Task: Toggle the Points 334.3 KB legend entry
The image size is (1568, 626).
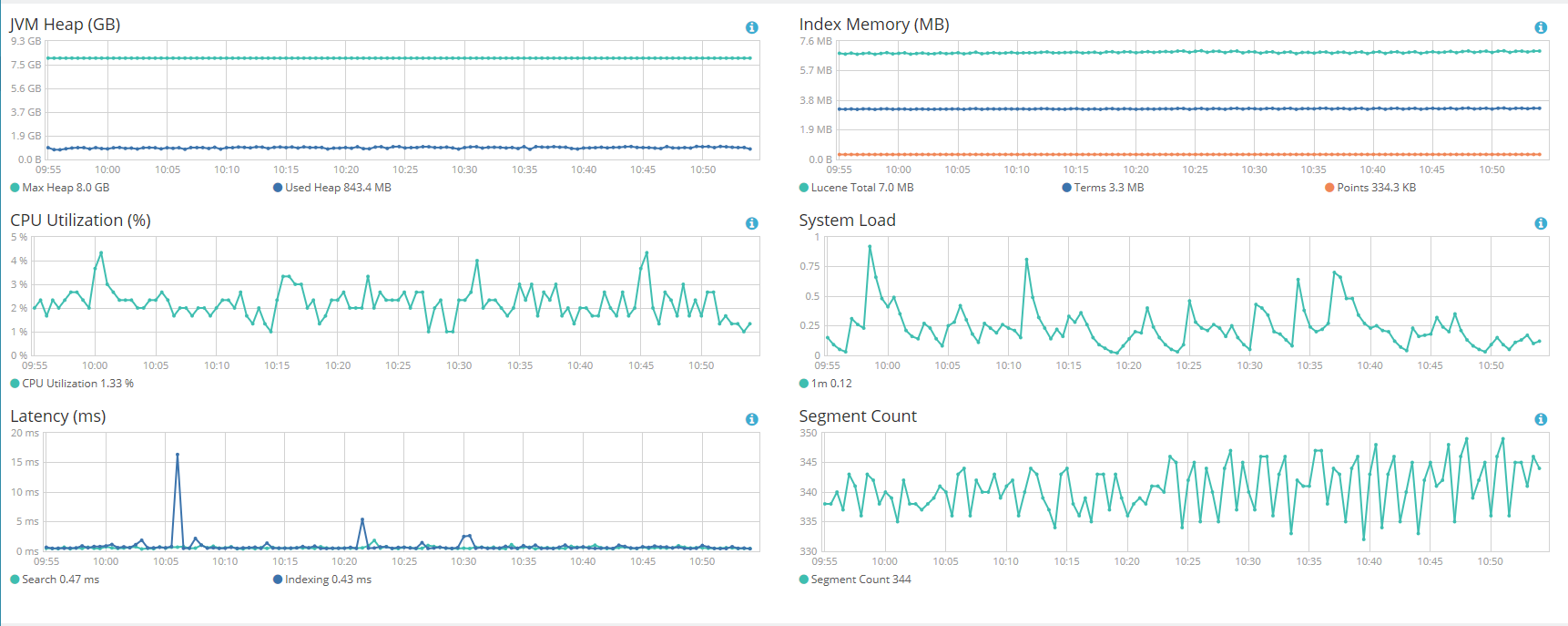Action: point(1370,188)
